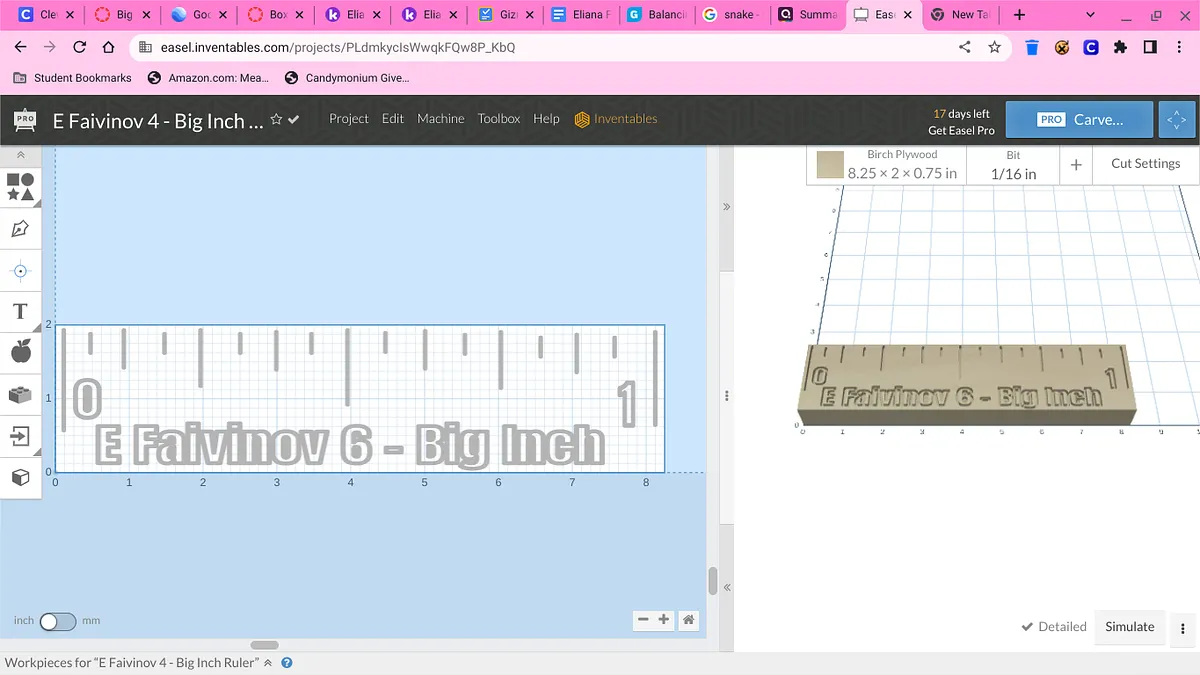Star the project title as favorite

[276, 120]
